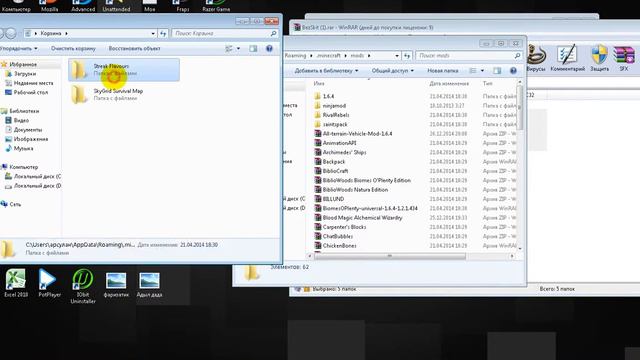Open Общий доступ dropdown
Viewport: 640px width, 360px height.
tap(392, 71)
